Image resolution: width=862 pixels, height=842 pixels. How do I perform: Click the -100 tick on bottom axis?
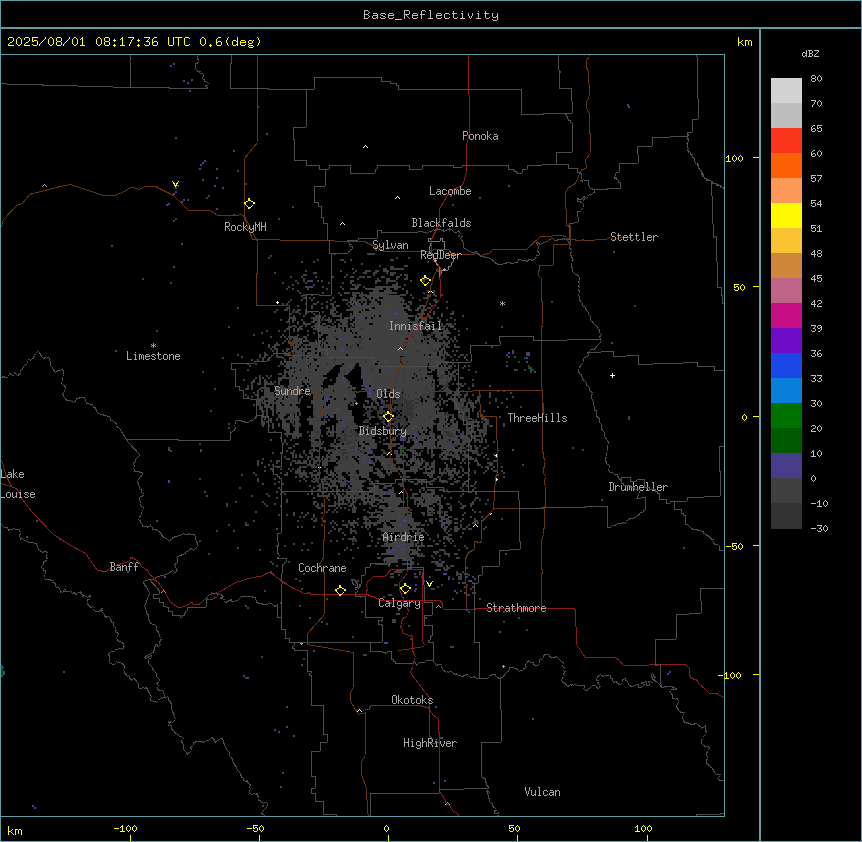pyautogui.click(x=125, y=829)
